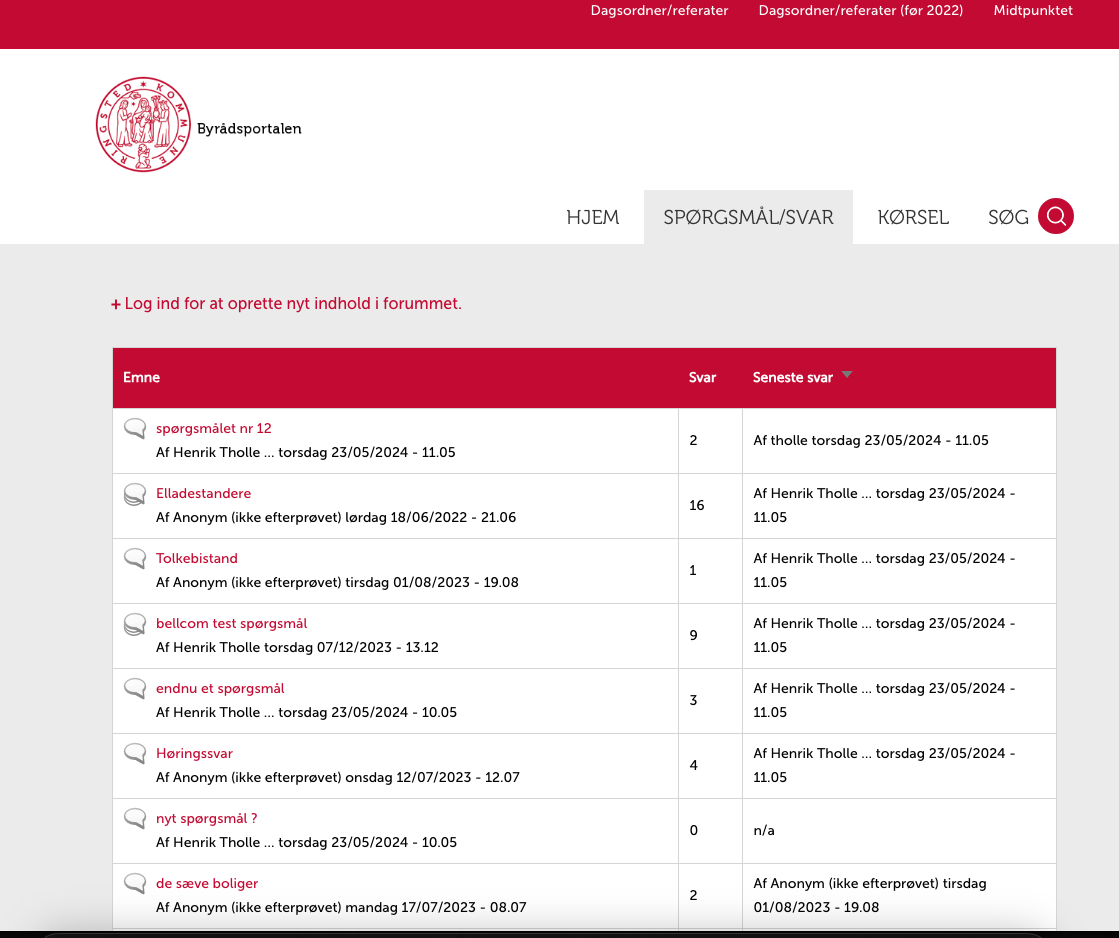Screen dimensions: 1119x938
Task: Click Log ind for at oprette nyt indhold
Action: point(292,304)
